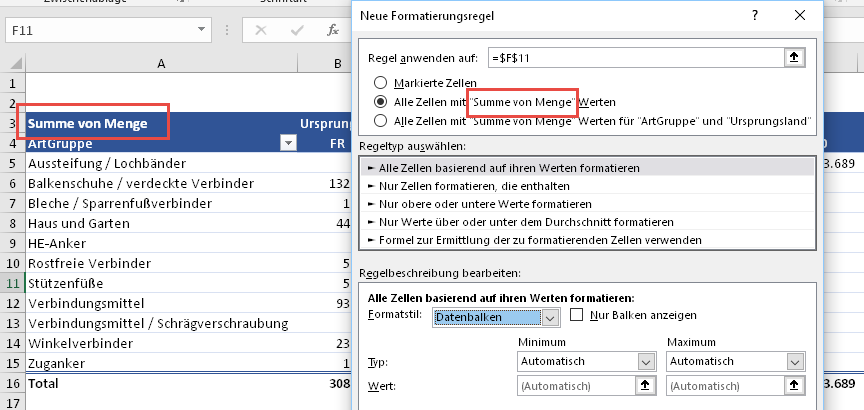
Task: Open the ArtGruppe filter dropdown arrow
Action: [288, 144]
